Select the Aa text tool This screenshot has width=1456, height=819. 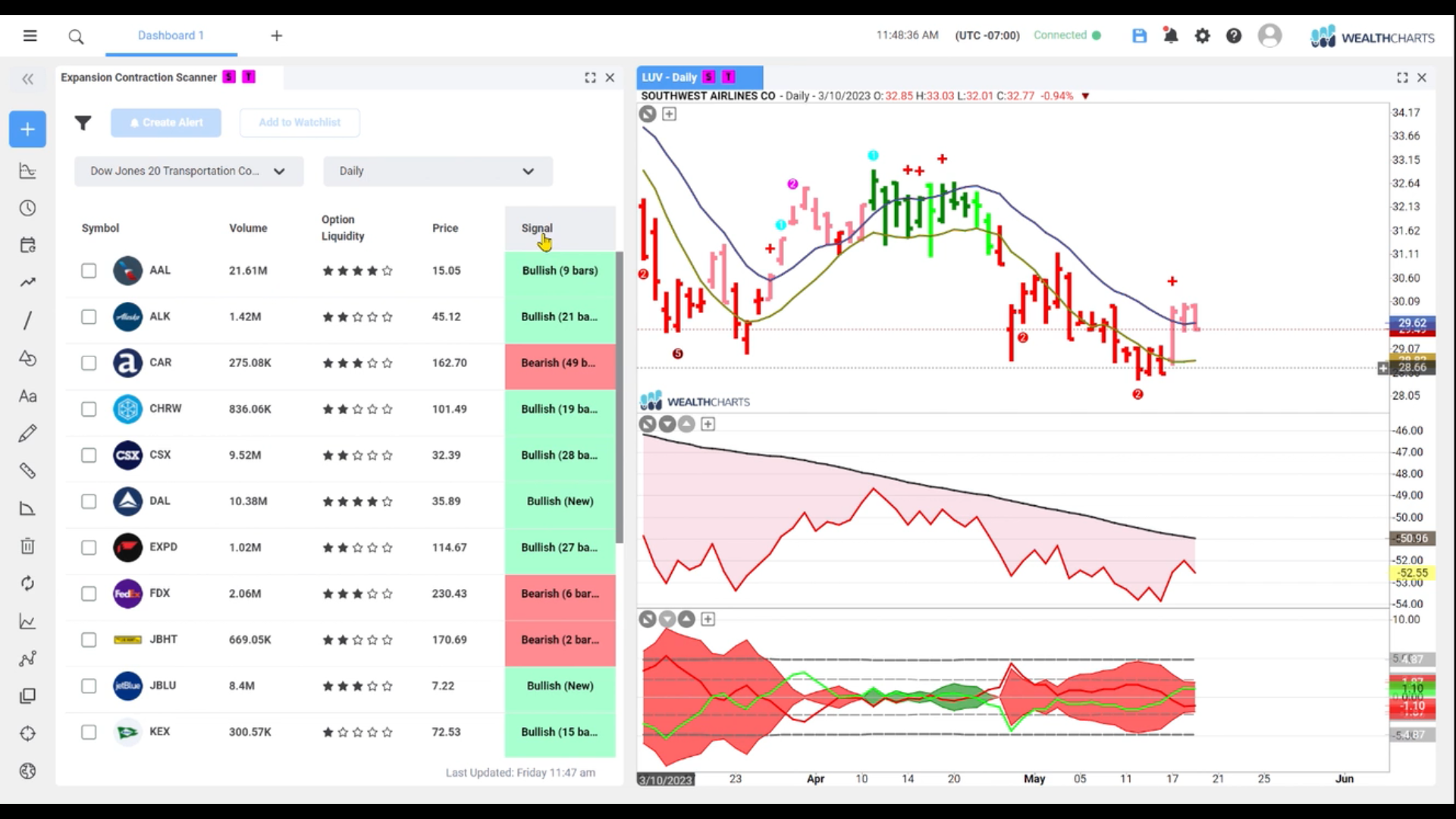27,396
